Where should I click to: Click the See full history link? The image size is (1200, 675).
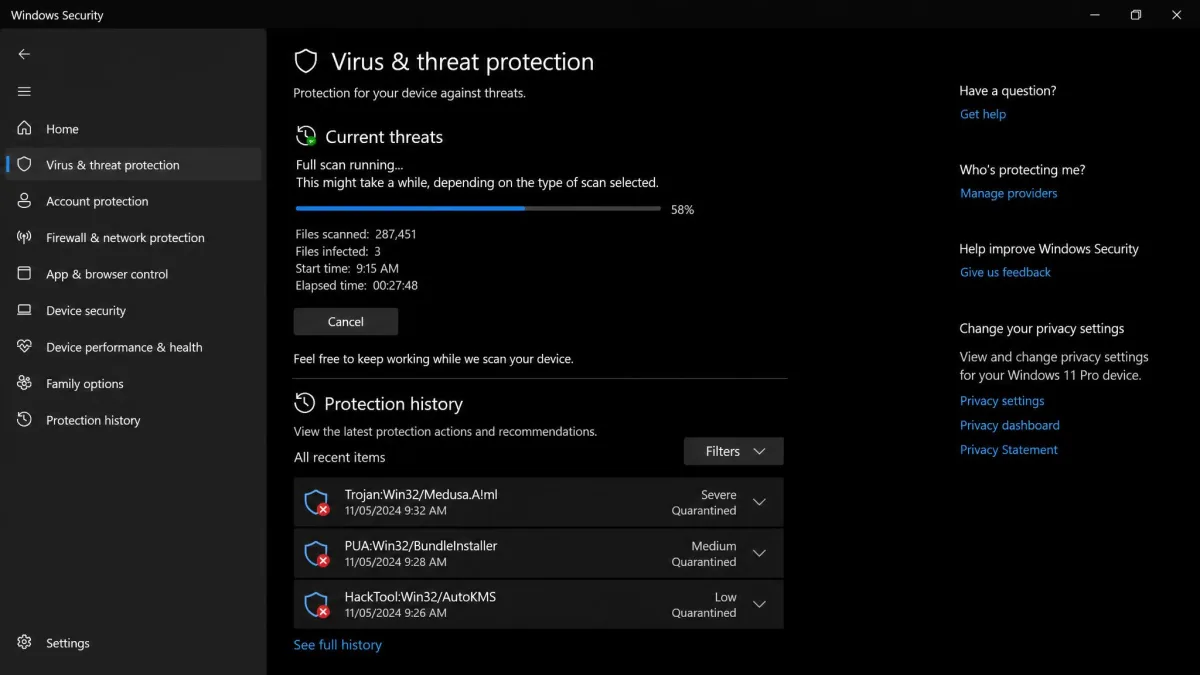tap(338, 645)
